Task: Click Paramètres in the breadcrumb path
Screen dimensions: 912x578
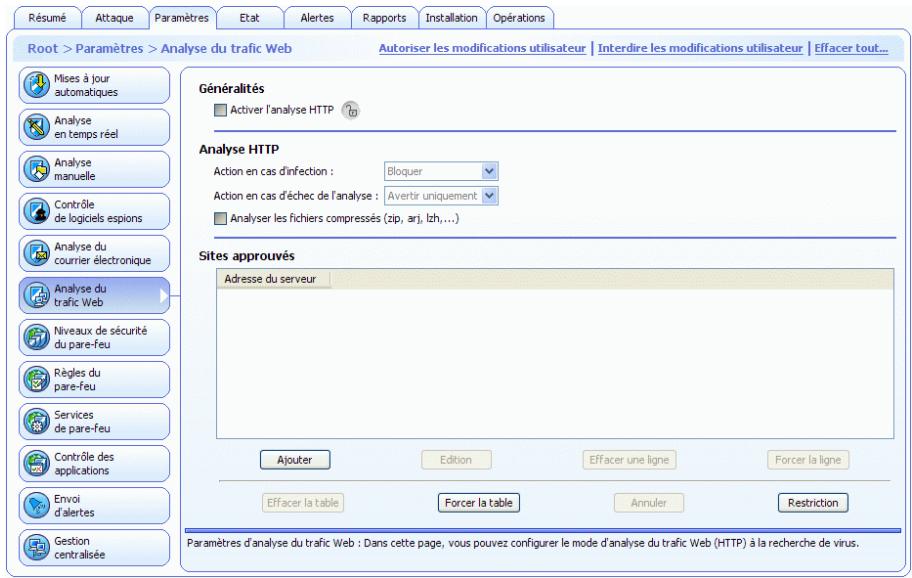Action: [x=109, y=48]
